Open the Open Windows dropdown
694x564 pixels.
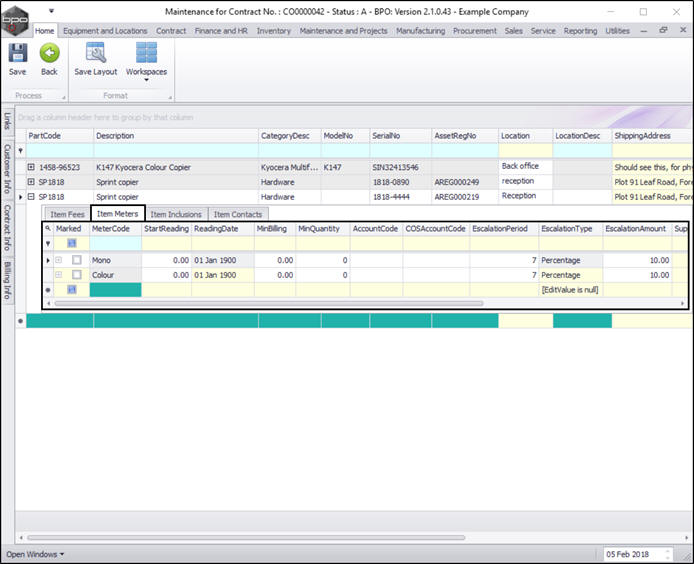click(35, 553)
